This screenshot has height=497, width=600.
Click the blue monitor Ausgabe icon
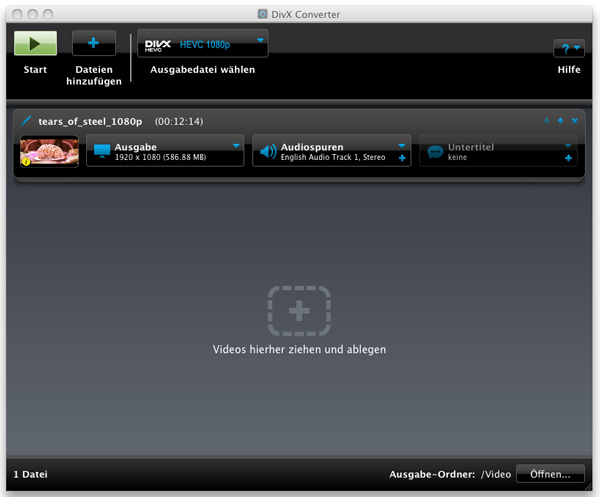tap(102, 151)
